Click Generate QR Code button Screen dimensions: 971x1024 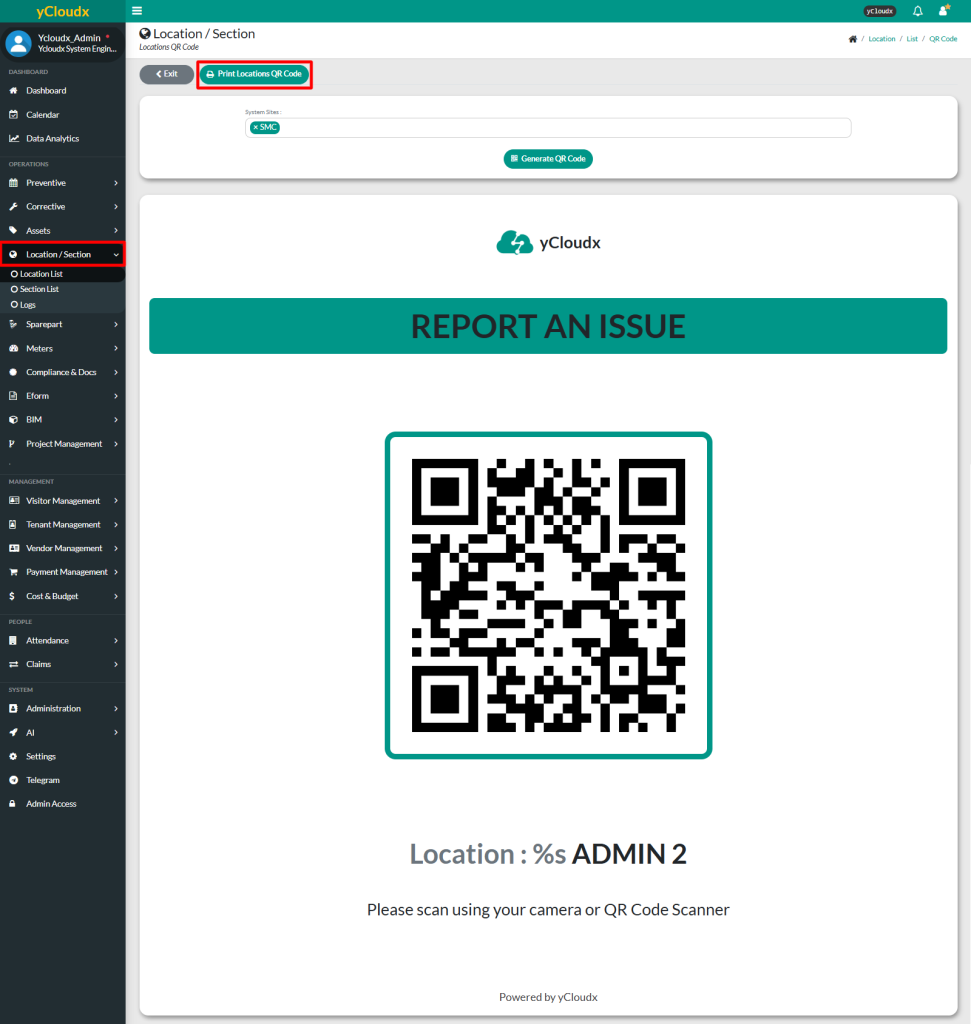tap(548, 159)
